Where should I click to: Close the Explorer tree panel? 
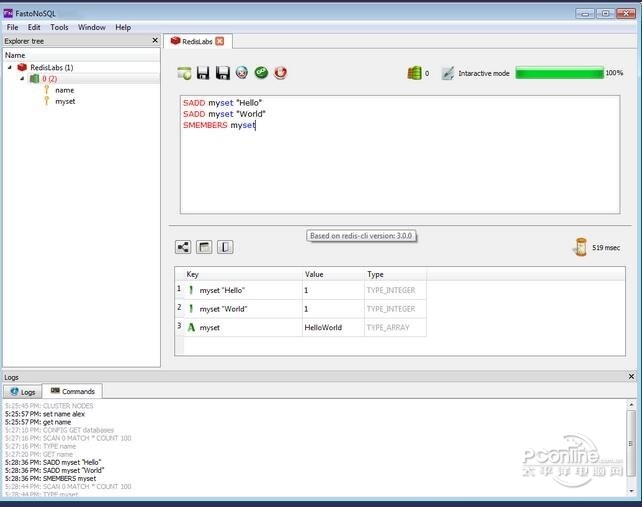click(x=155, y=40)
